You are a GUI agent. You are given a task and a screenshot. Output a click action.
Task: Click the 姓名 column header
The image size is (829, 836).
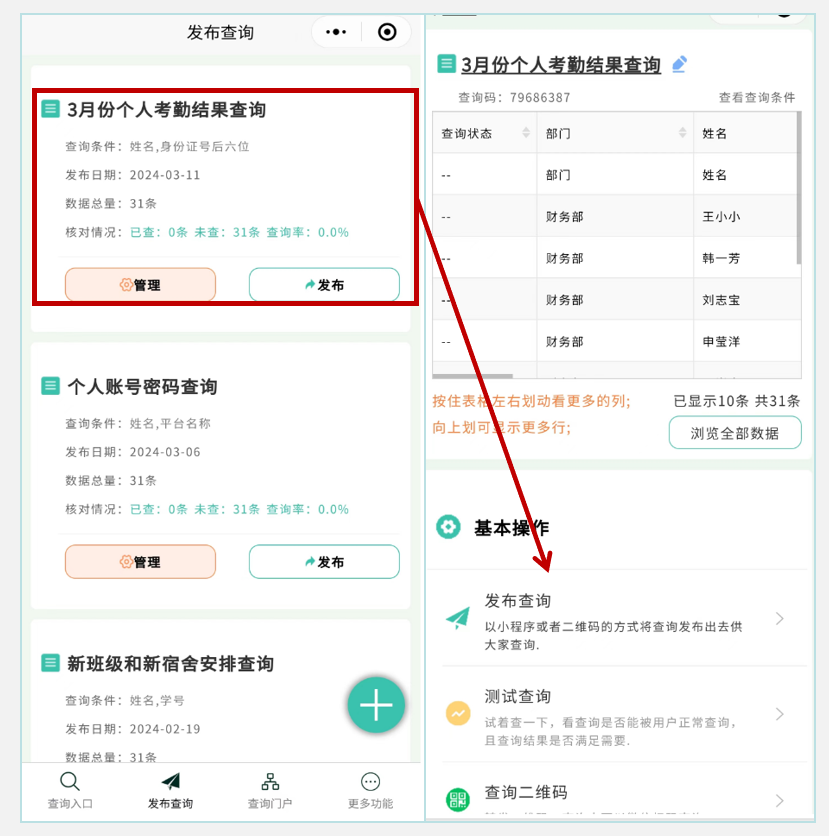click(x=747, y=133)
